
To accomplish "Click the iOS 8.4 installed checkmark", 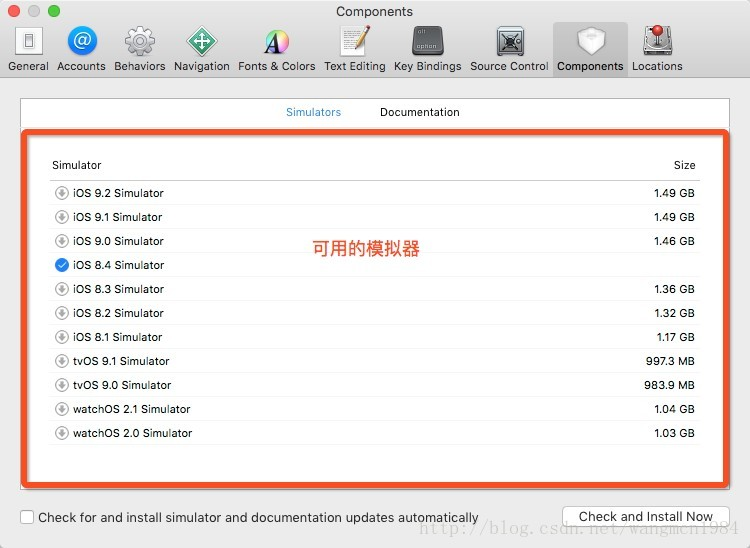I will pyautogui.click(x=61, y=264).
